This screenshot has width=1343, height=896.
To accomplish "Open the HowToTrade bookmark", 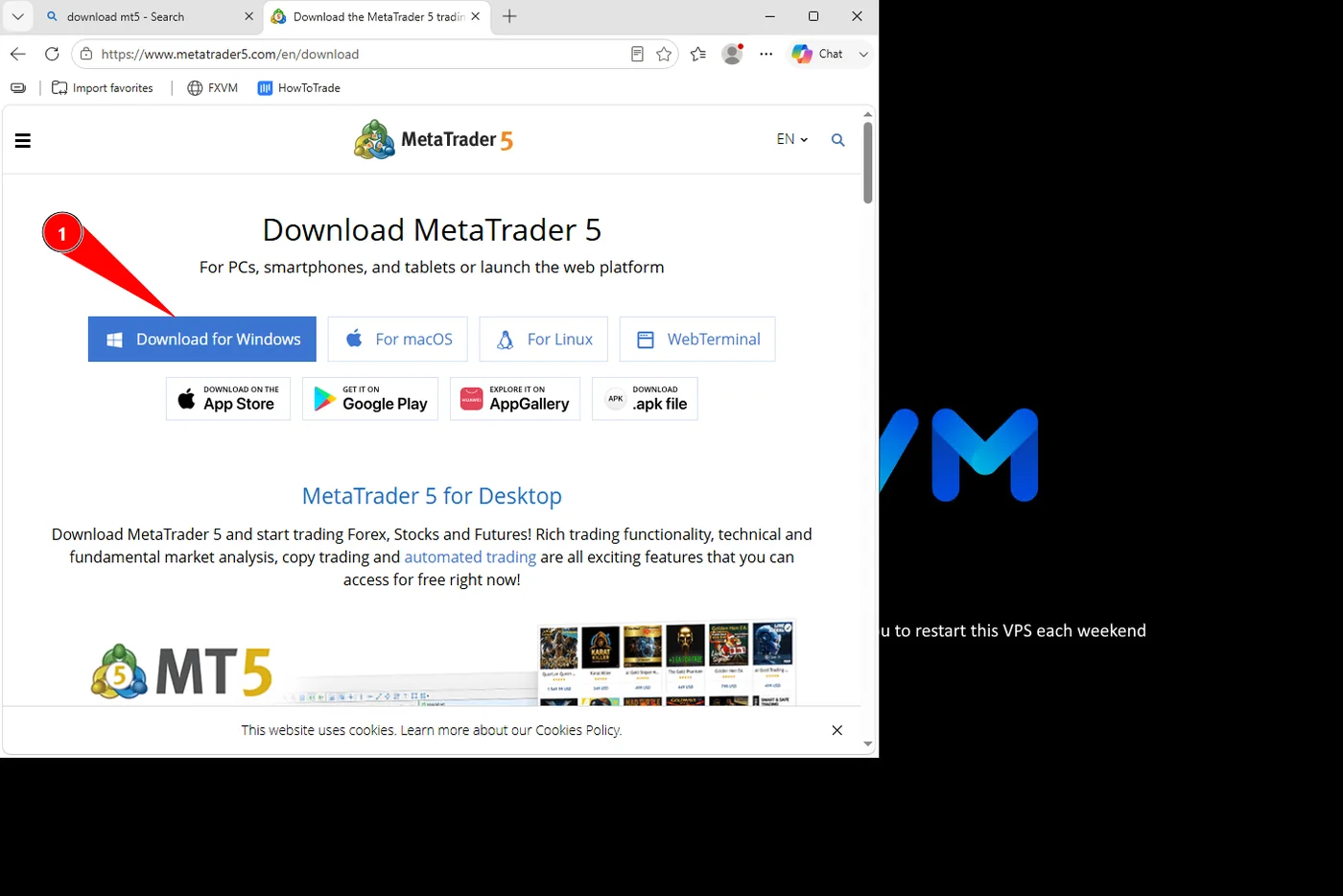I will point(298,88).
